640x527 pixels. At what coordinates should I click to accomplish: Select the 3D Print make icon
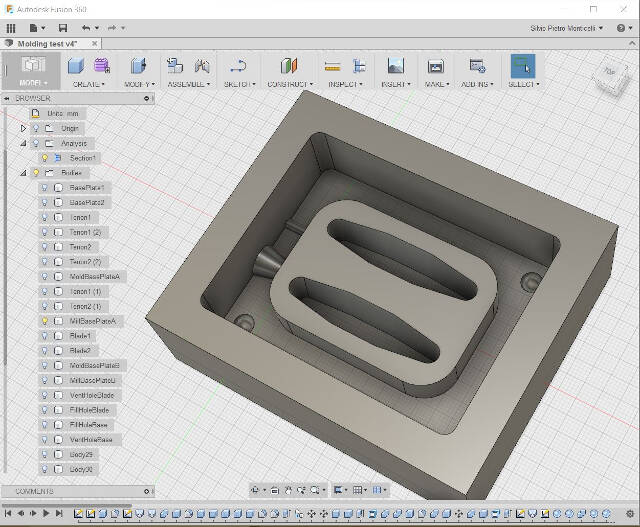436,66
